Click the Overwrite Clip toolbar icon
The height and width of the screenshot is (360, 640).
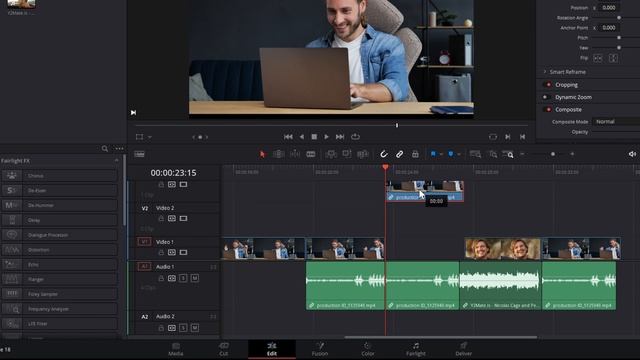coord(347,154)
